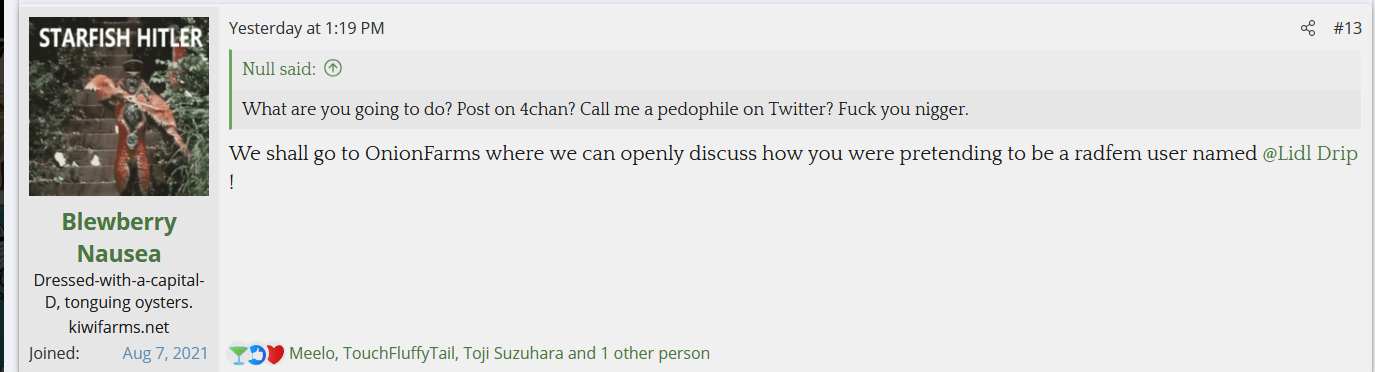Image resolution: width=1375 pixels, height=372 pixels.
Task: Click the red heart reaction icon
Action: click(x=275, y=353)
